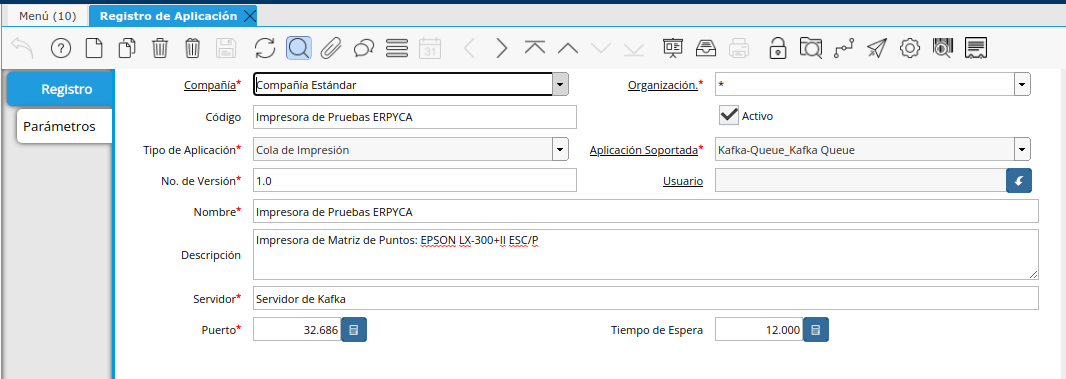Select the Registro de Aplicación tab
1066x379 pixels.
click(x=168, y=16)
